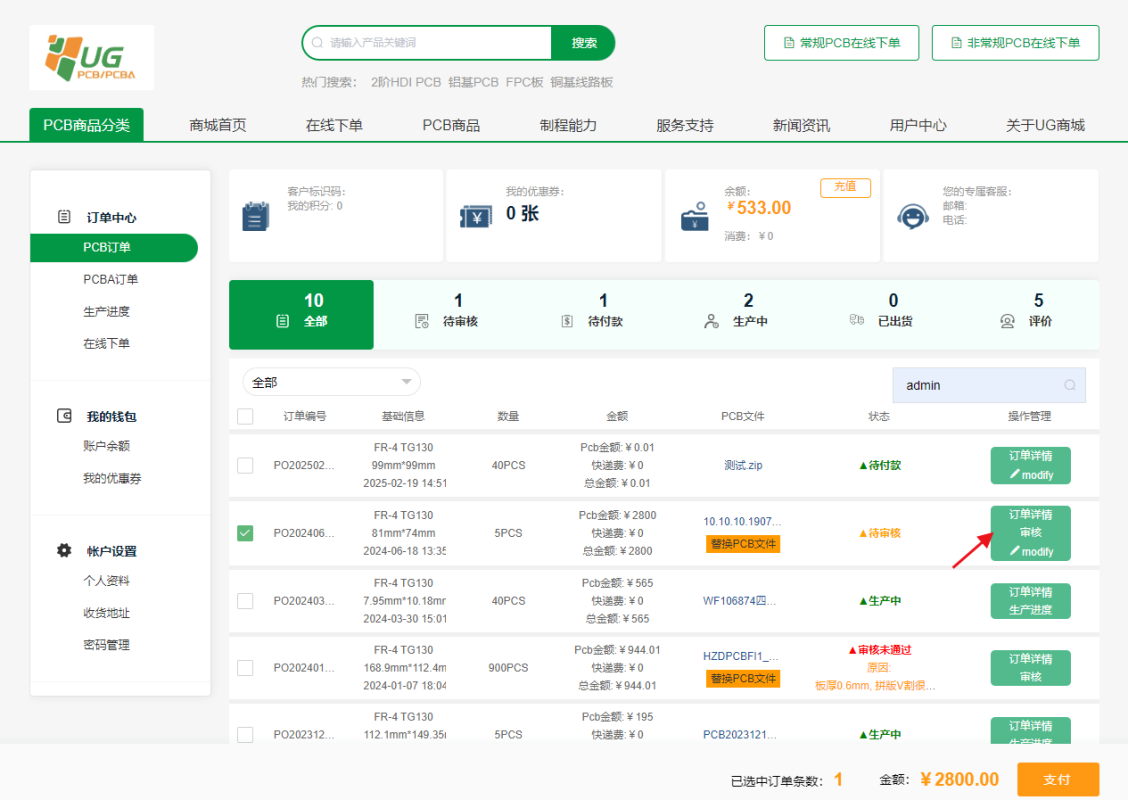The height and width of the screenshot is (800, 1128).
Task: Click the 非常规PCB在线下单 button
Action: click(1015, 42)
